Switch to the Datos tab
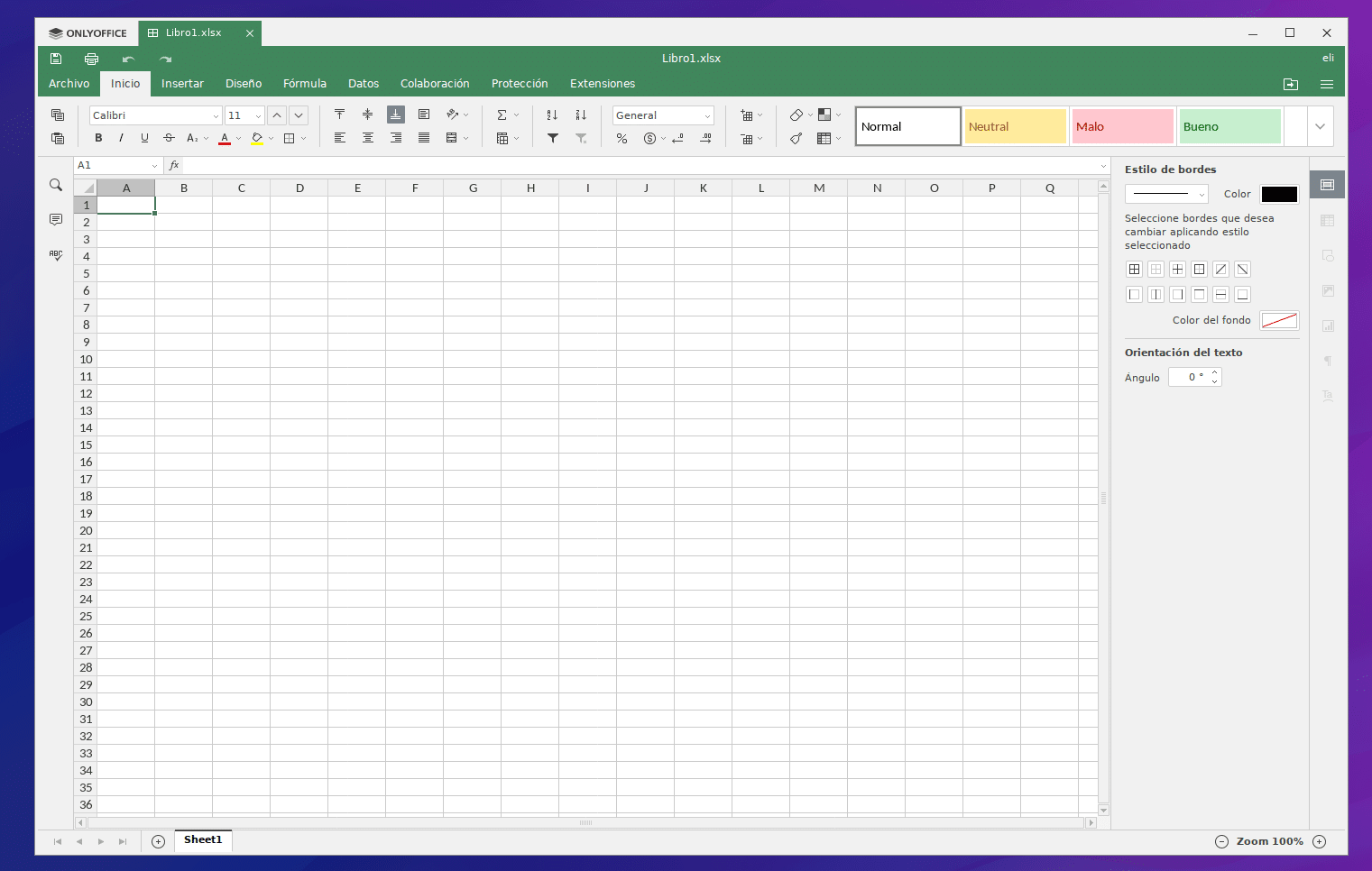 tap(364, 84)
